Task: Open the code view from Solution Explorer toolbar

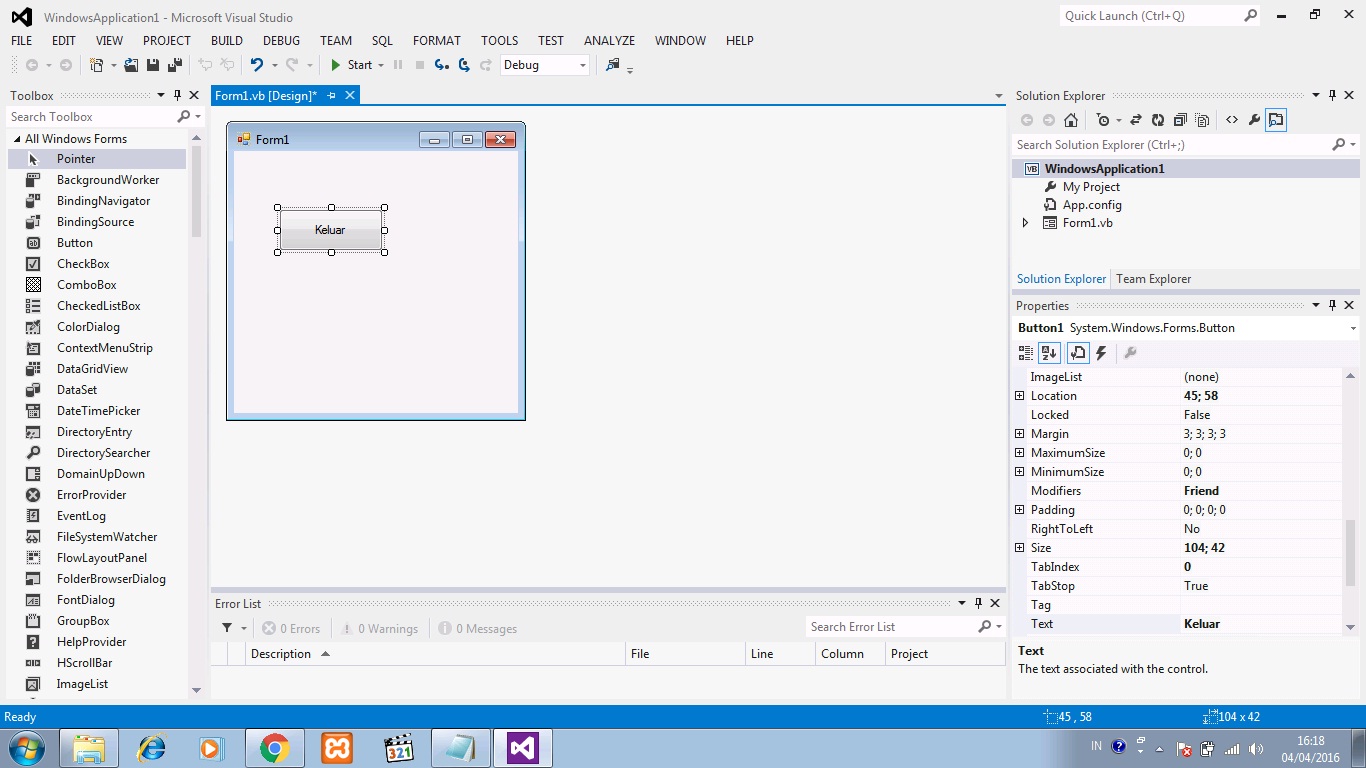Action: (x=1233, y=119)
